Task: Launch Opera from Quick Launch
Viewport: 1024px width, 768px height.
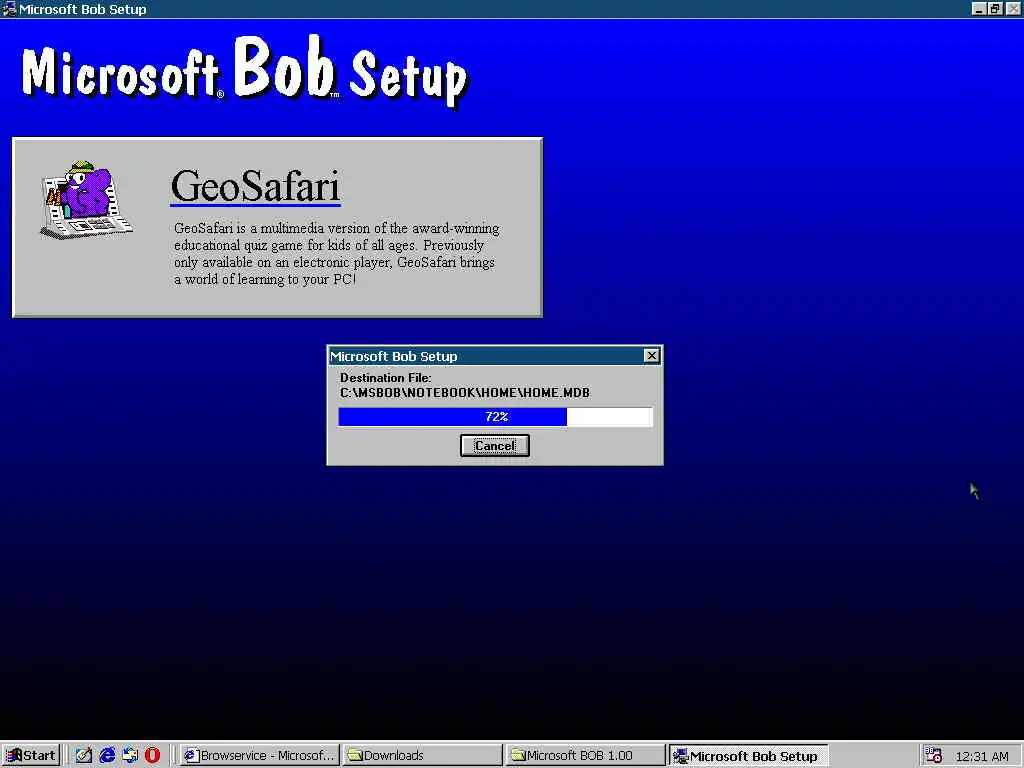Action: point(152,755)
